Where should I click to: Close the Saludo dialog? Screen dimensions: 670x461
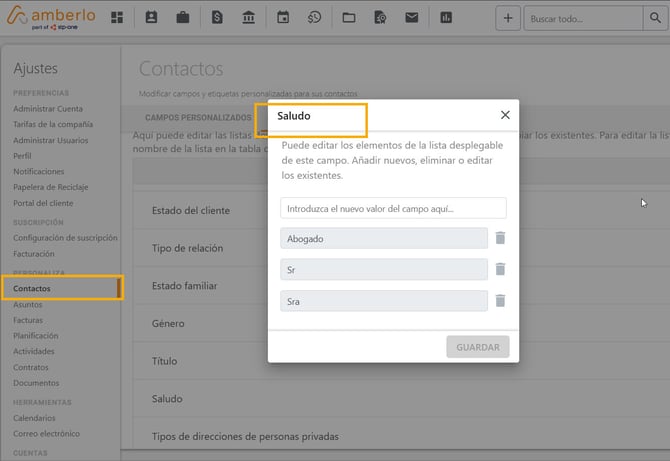[x=505, y=115]
